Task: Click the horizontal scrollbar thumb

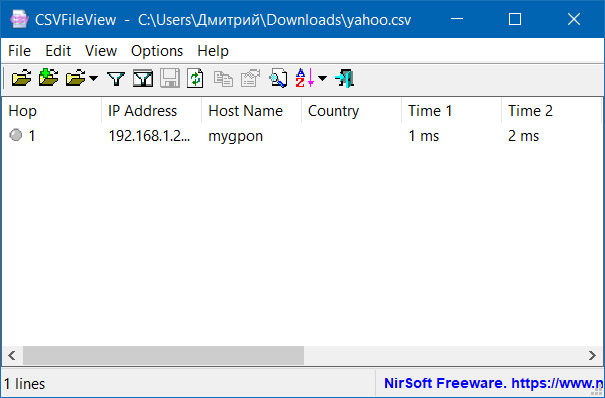Action: coord(163,355)
